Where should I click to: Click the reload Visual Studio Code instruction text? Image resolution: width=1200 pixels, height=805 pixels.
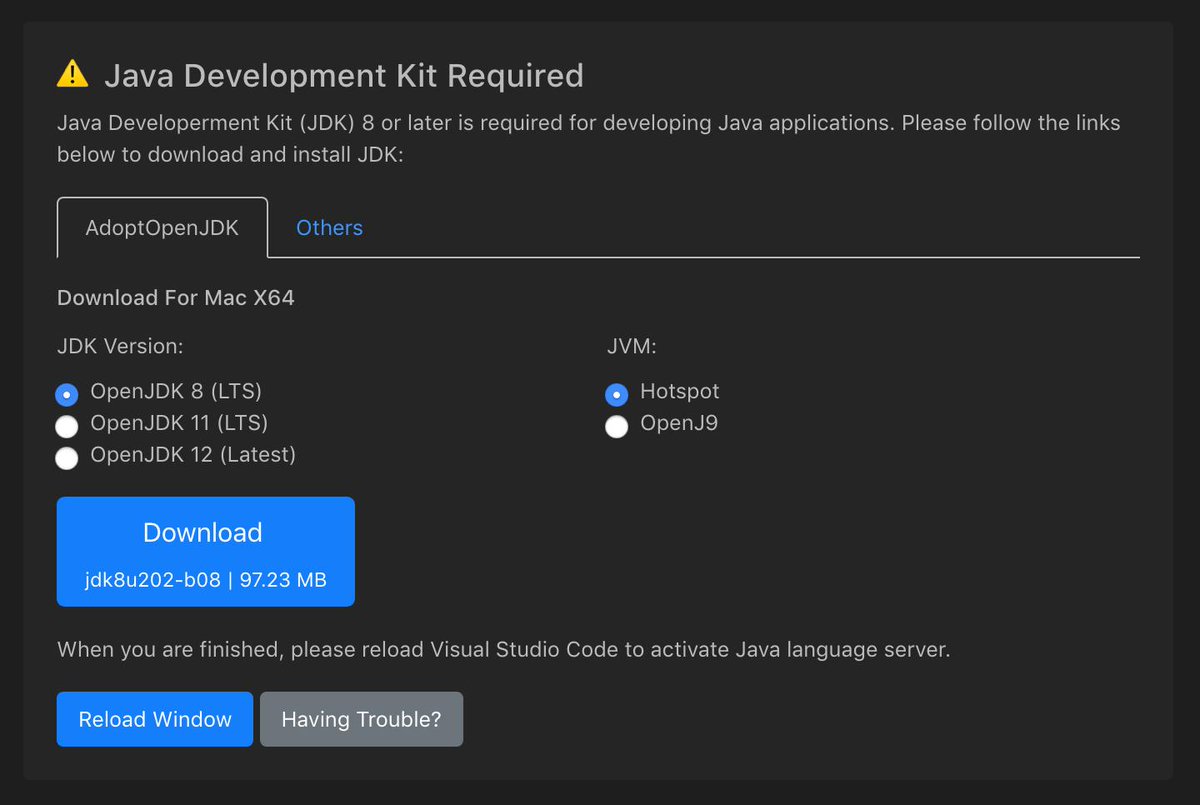point(504,649)
